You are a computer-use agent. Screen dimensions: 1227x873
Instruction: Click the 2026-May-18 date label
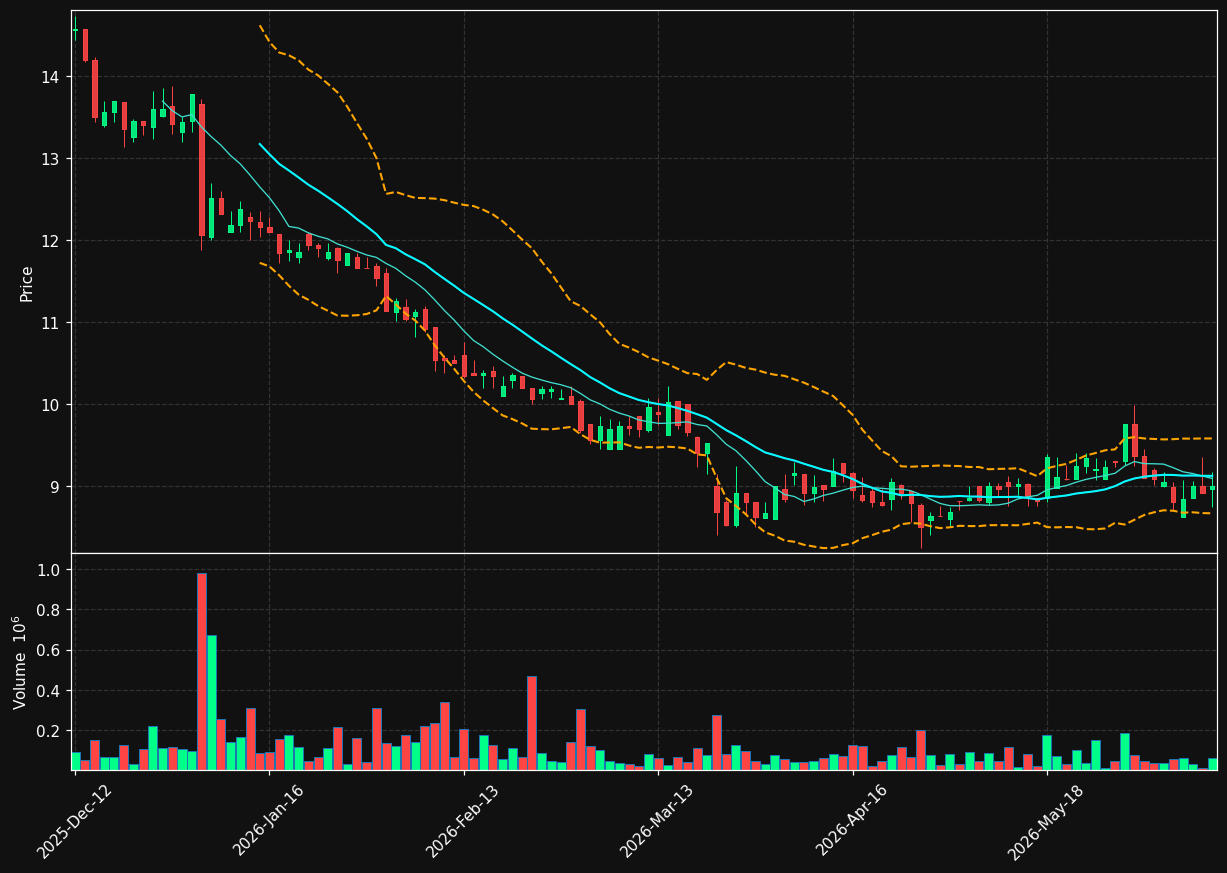(x=1046, y=821)
